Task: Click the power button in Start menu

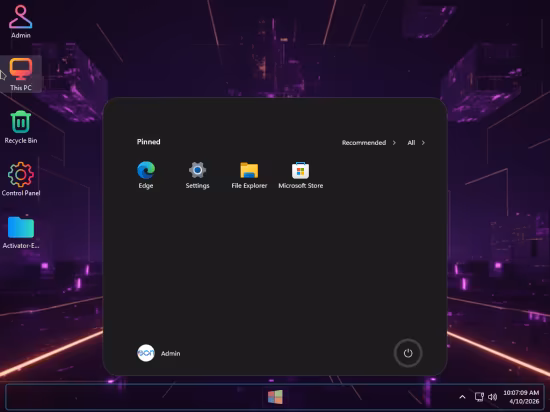Action: (x=408, y=353)
